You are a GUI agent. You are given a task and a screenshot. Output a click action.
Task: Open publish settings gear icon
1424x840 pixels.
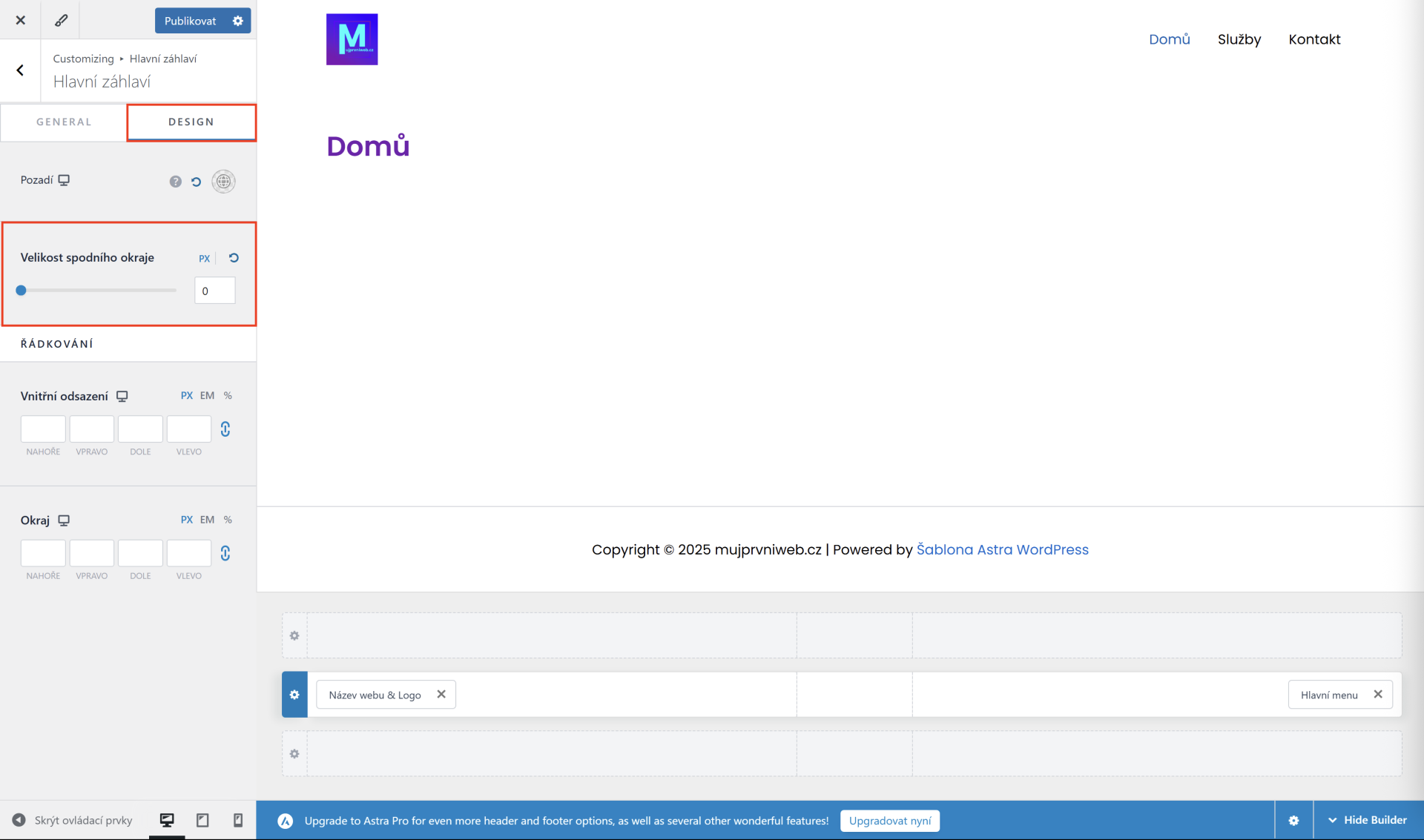238,21
